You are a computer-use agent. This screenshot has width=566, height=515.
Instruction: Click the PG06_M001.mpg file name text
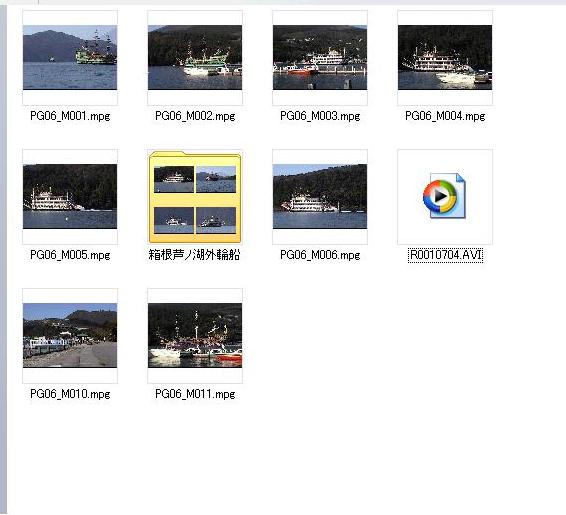coord(70,116)
